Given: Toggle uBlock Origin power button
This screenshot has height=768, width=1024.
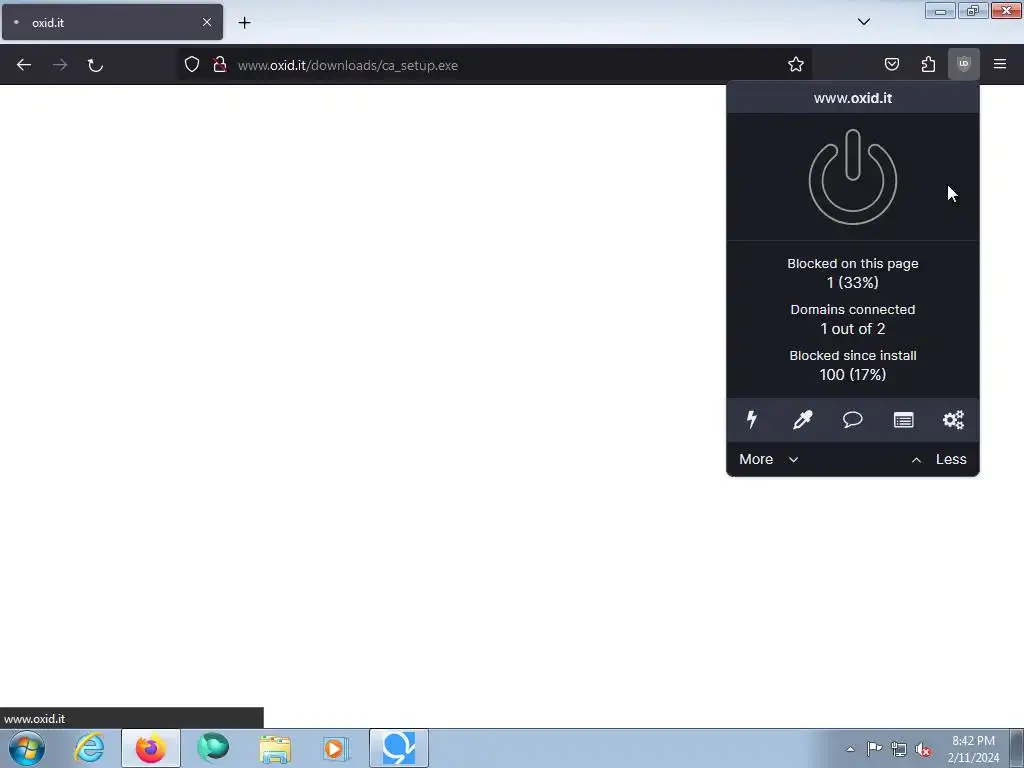Looking at the screenshot, I should pyautogui.click(x=852, y=177).
